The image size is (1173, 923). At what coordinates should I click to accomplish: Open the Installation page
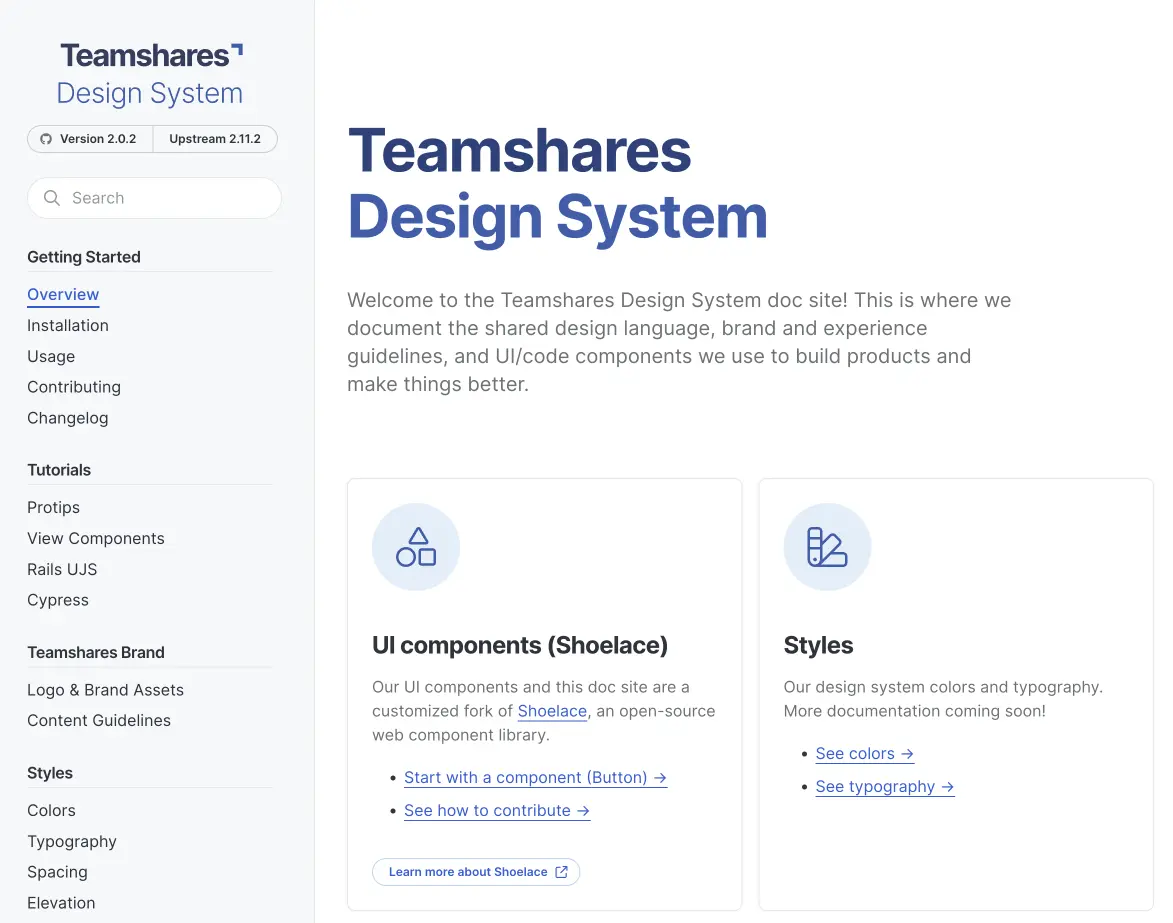[68, 325]
